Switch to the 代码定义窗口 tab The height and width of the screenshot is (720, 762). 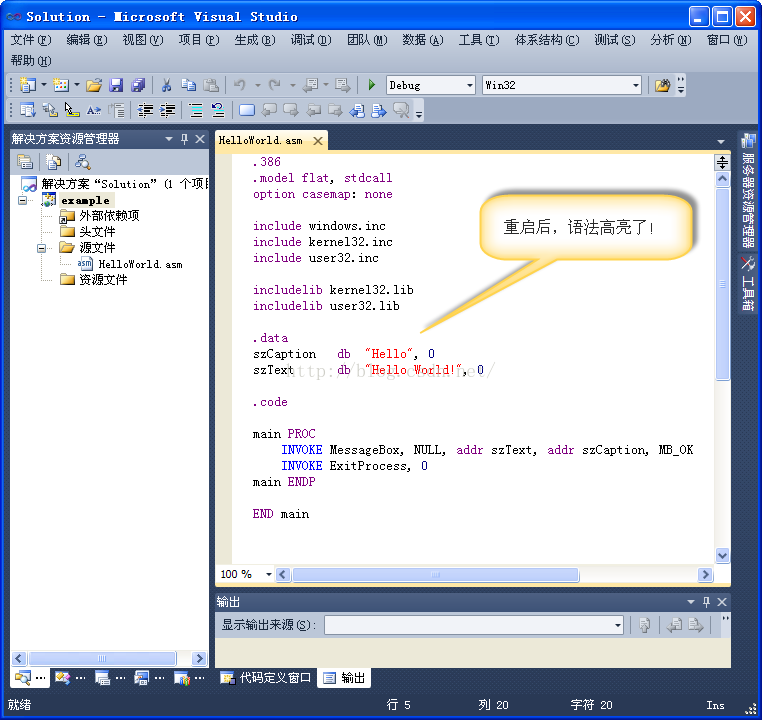pyautogui.click(x=265, y=677)
